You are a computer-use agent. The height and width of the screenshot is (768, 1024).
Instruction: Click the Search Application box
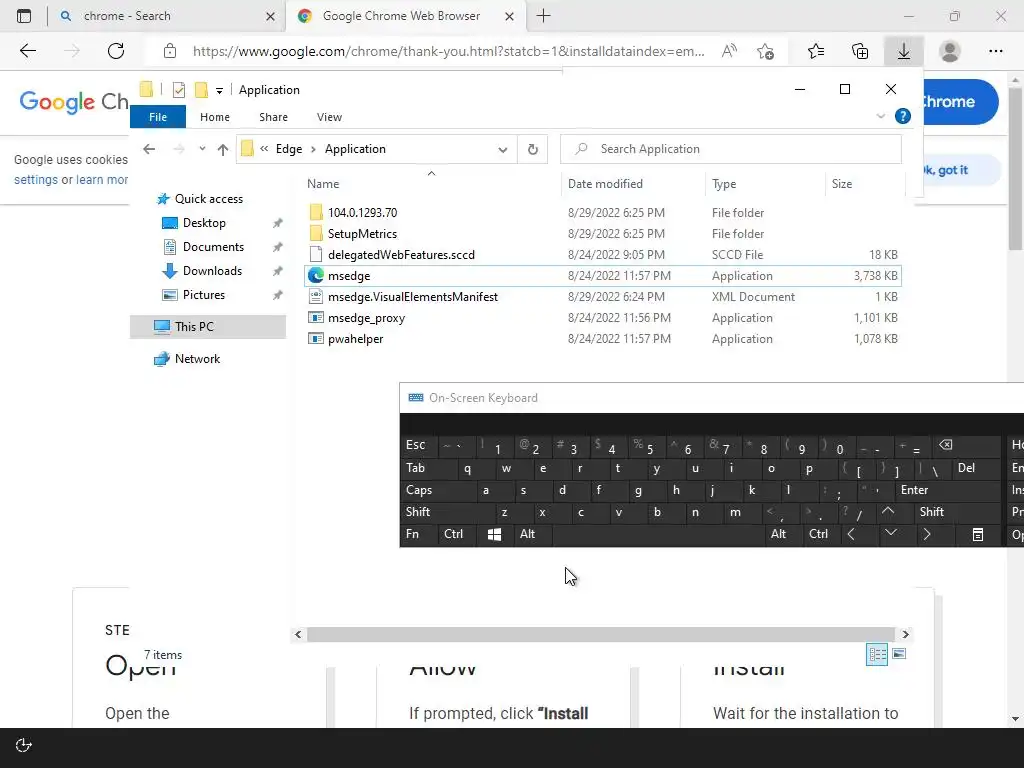coord(731,149)
